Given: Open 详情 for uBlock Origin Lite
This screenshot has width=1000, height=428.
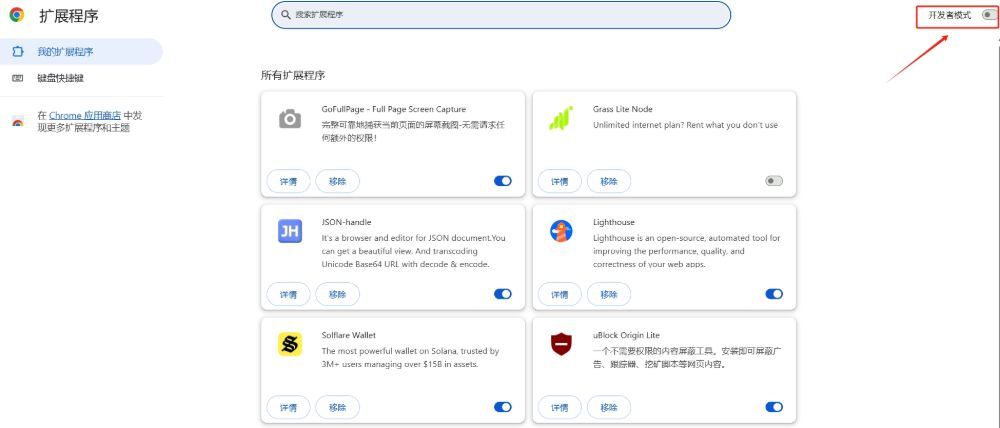Looking at the screenshot, I should coord(559,407).
